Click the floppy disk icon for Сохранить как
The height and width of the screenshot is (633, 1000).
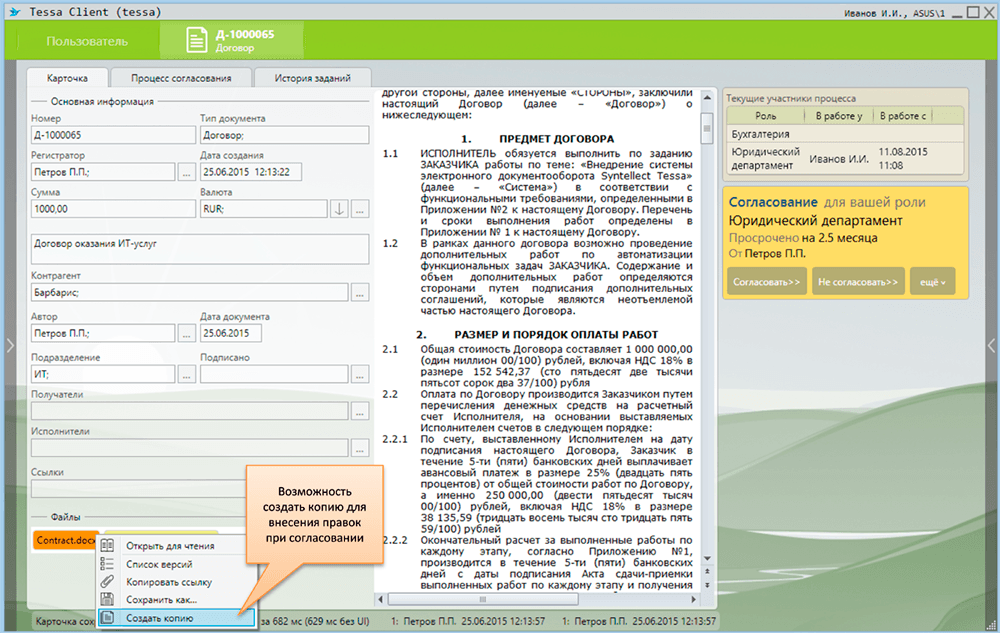(107, 599)
